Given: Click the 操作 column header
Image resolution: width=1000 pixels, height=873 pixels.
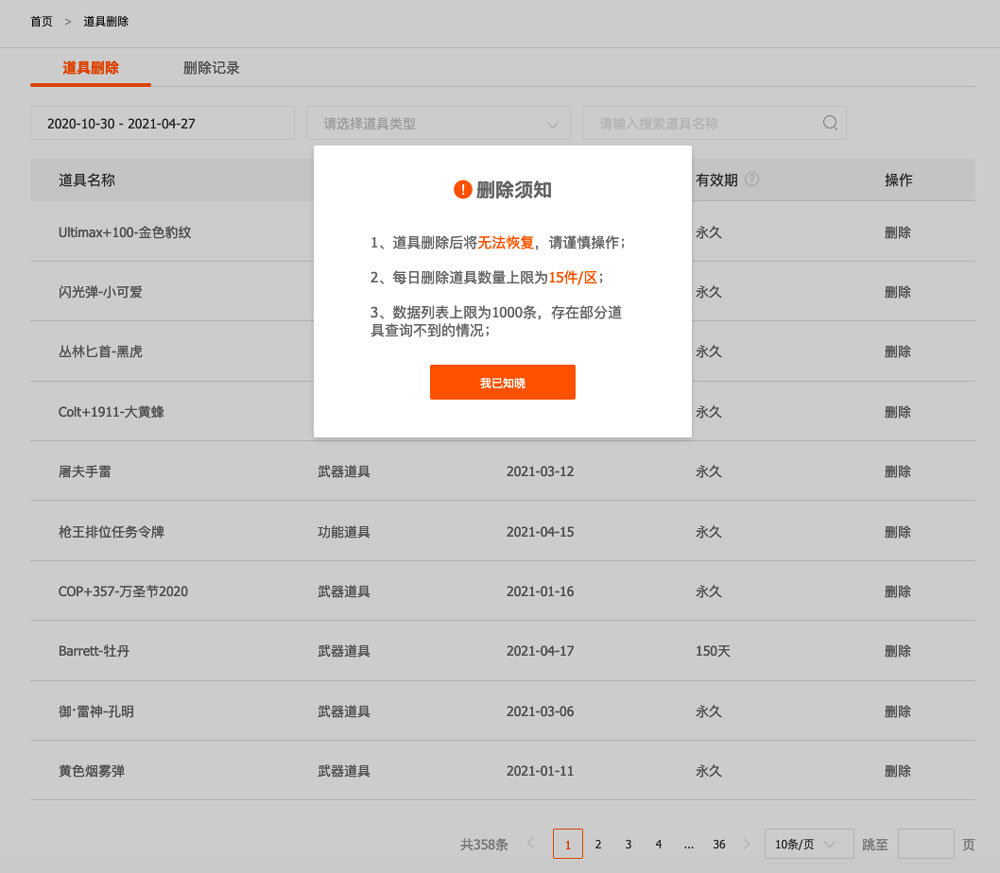Looking at the screenshot, I should 898,180.
